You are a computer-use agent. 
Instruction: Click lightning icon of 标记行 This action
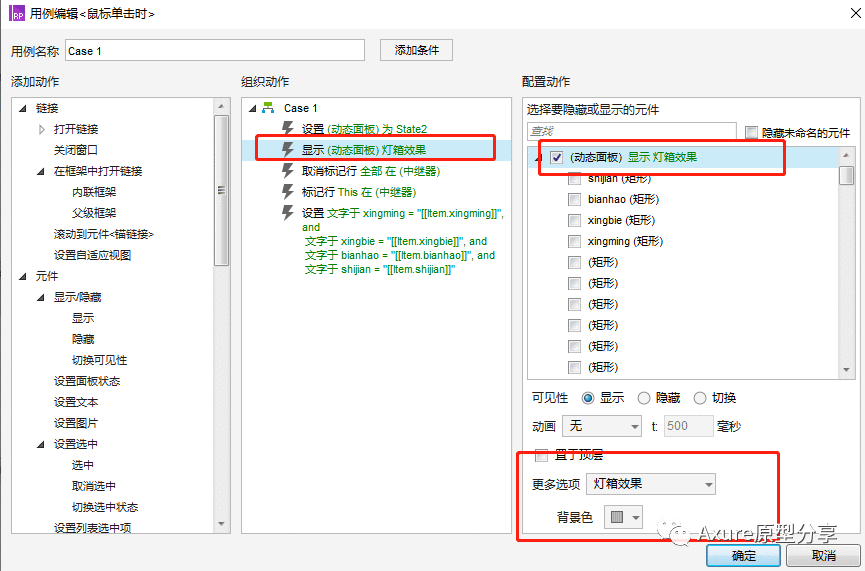click(287, 191)
